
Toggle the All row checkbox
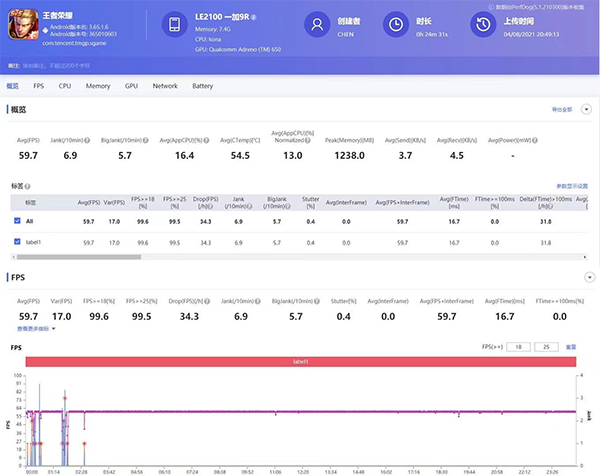click(17, 220)
